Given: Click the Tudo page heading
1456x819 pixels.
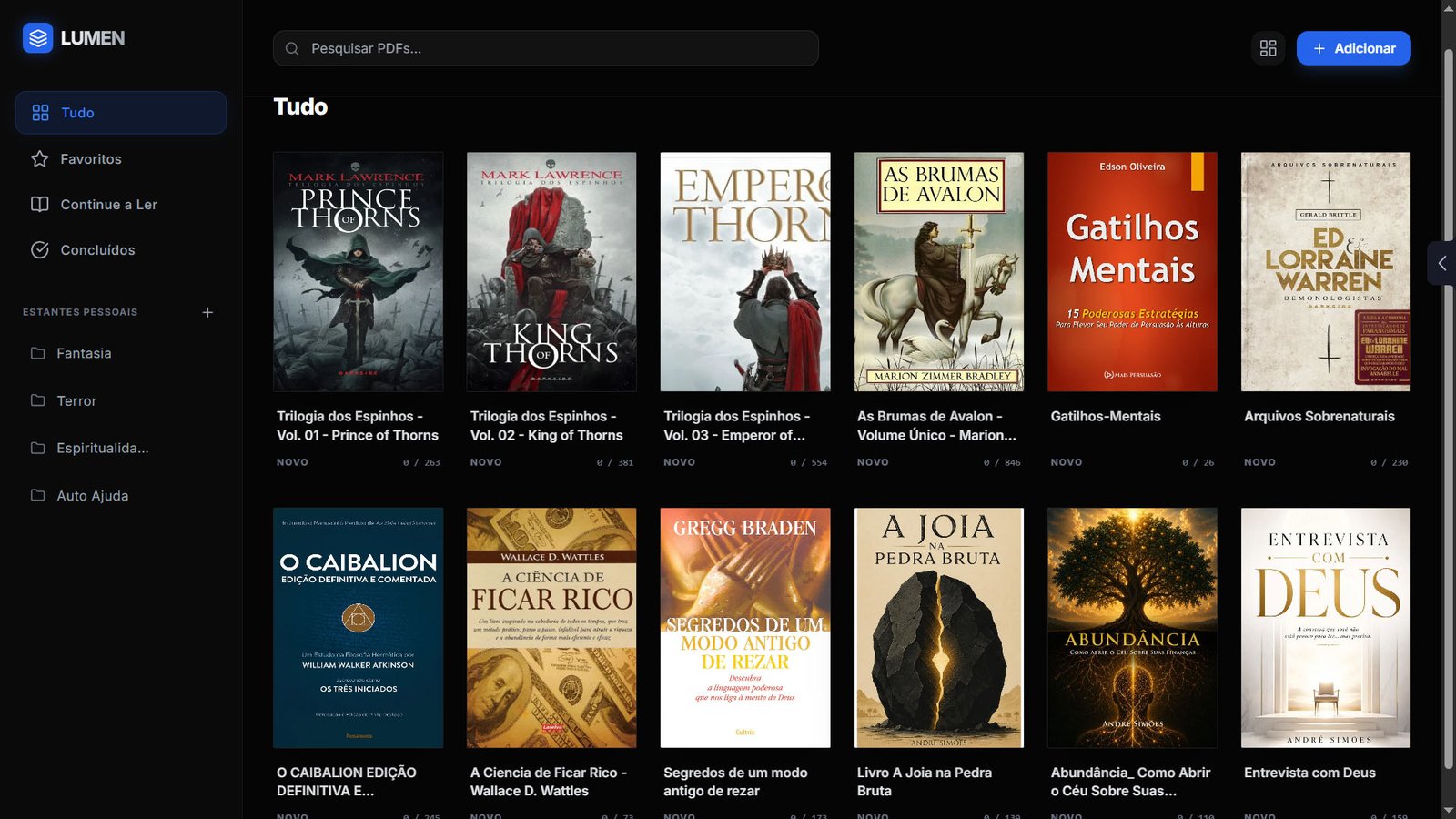Looking at the screenshot, I should [x=301, y=106].
